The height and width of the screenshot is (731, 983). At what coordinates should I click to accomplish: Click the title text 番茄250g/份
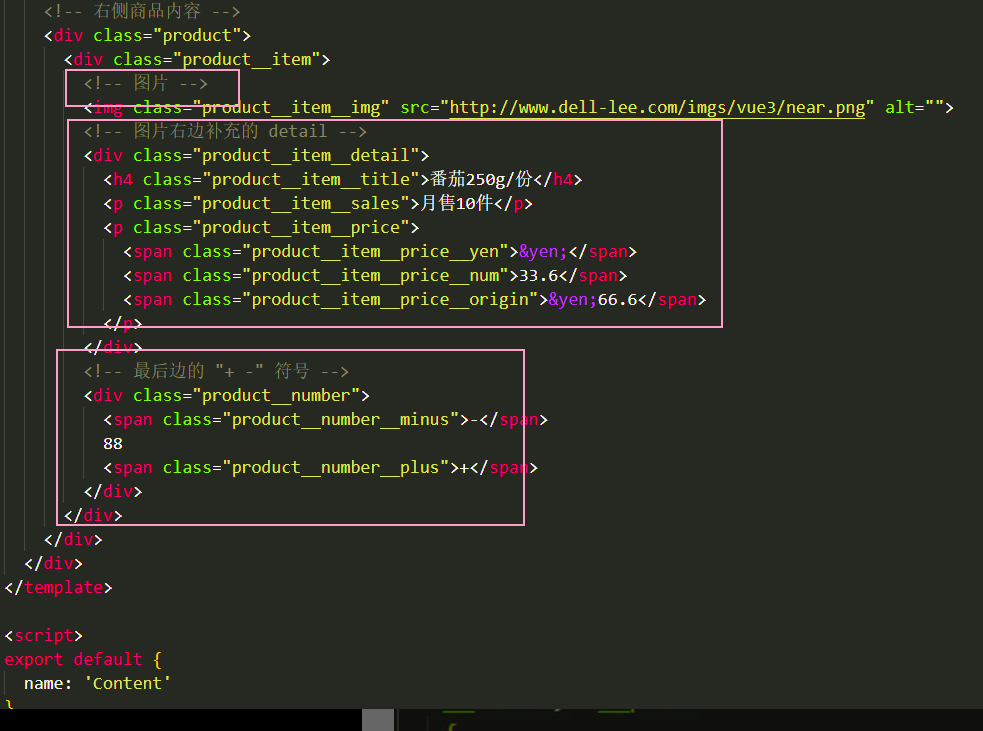(481, 179)
